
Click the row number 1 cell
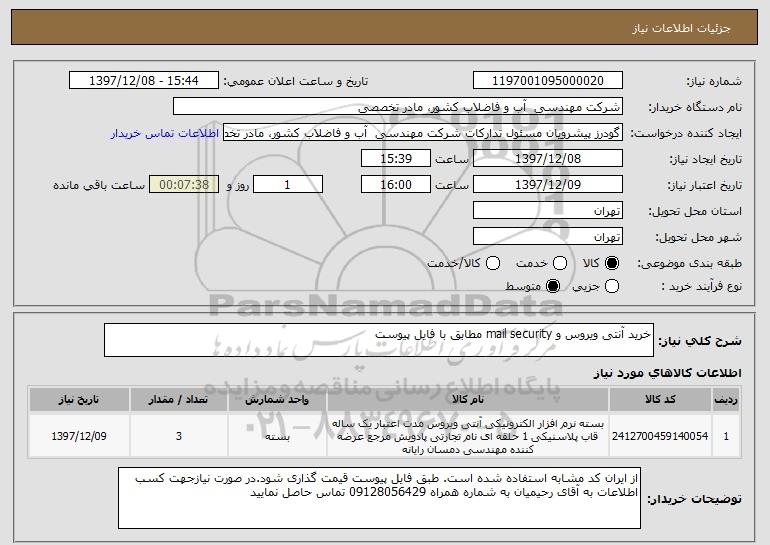726,436
